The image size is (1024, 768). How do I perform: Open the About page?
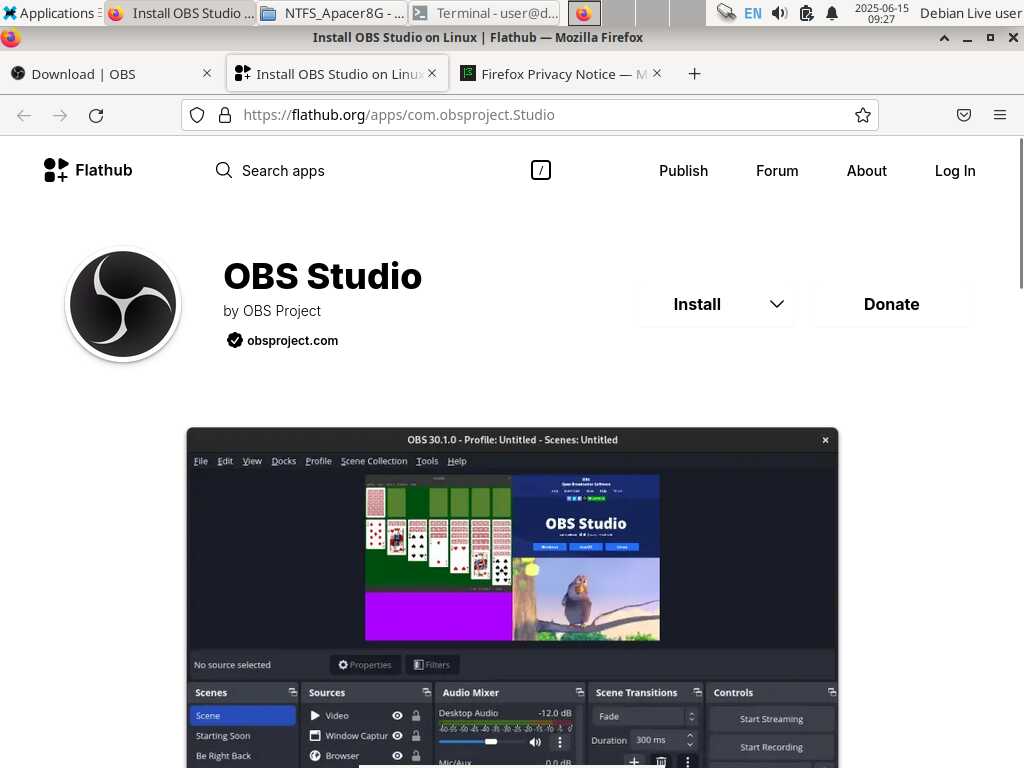tap(867, 170)
